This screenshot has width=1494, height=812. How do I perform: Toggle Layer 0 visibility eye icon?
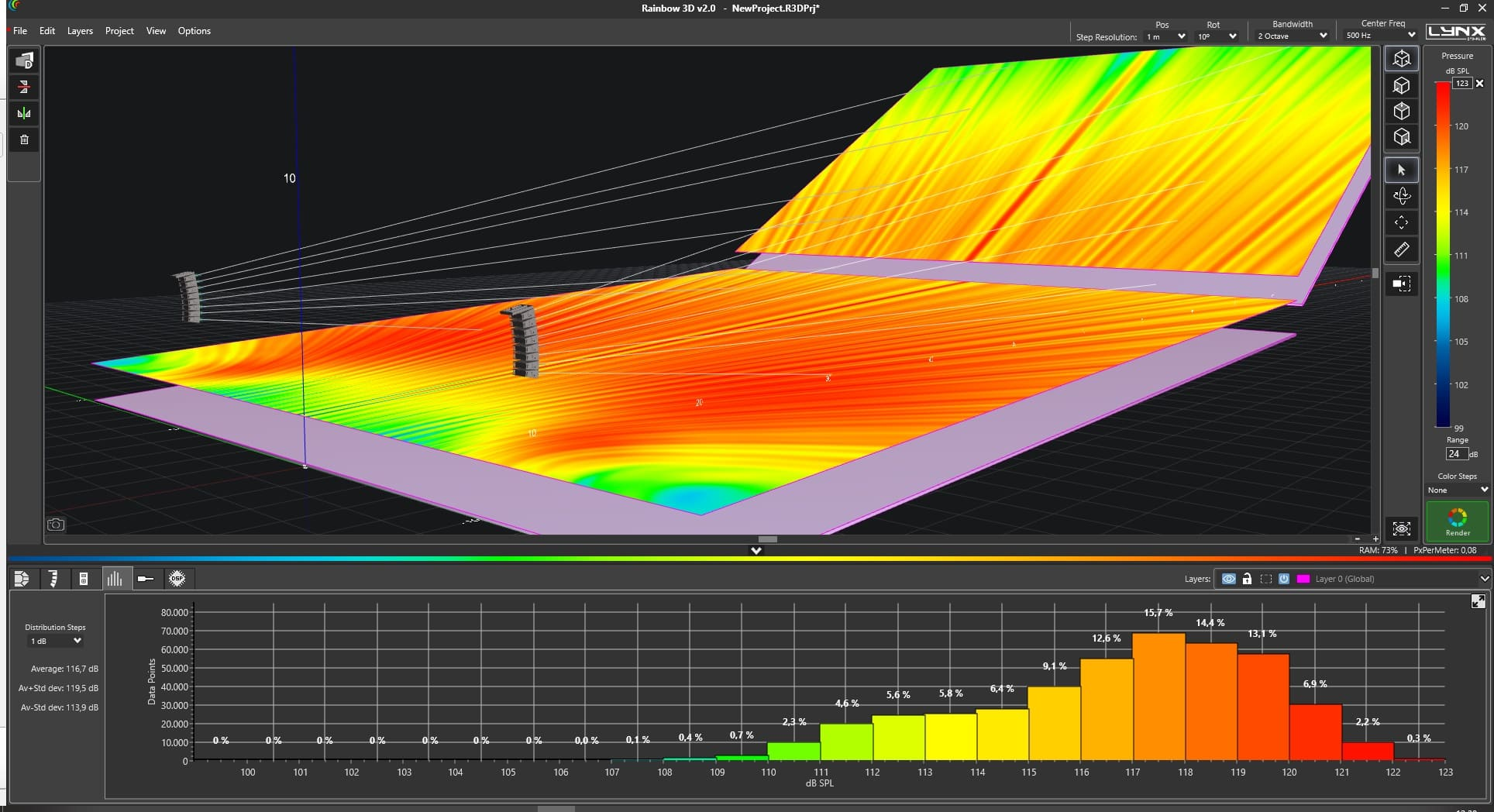(x=1228, y=579)
